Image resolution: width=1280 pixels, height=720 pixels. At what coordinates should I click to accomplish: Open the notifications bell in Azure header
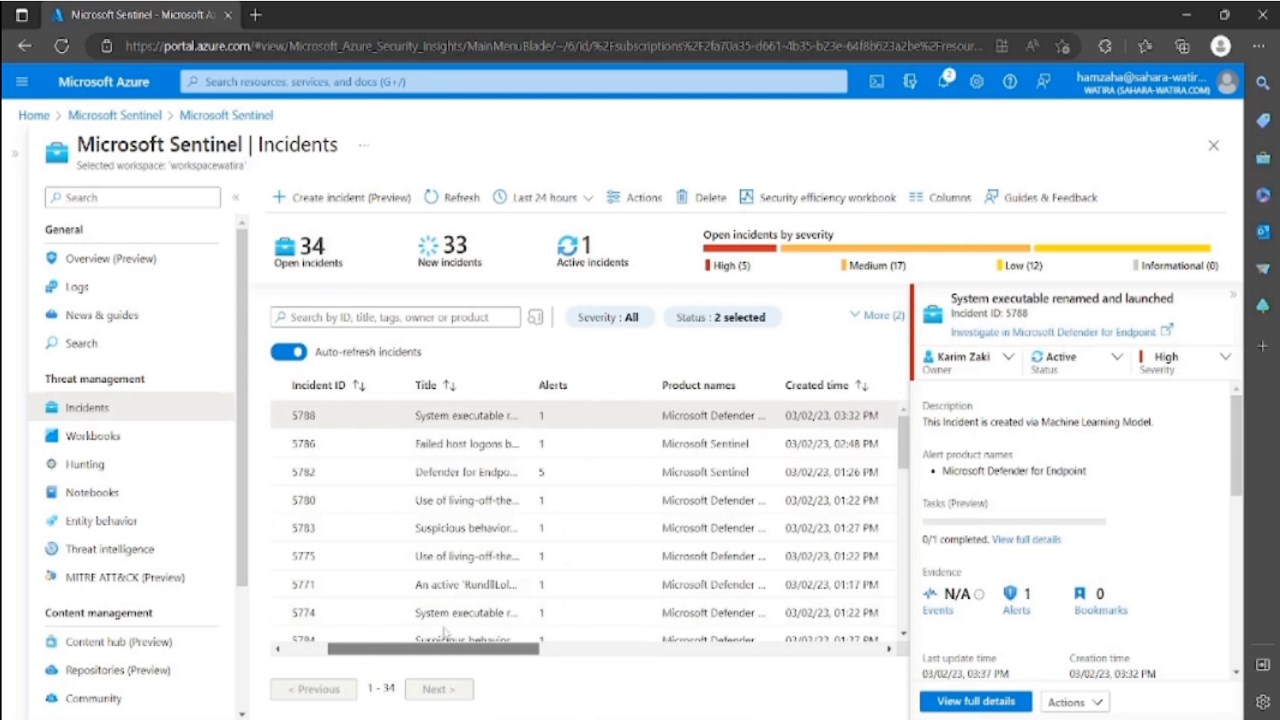pyautogui.click(x=944, y=82)
